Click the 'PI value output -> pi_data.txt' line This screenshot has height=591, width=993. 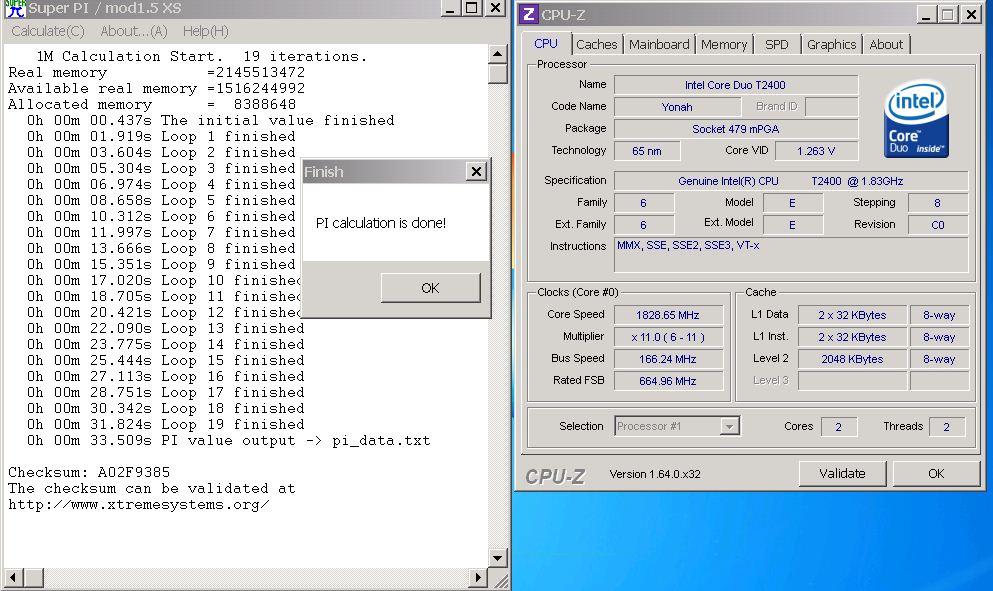coord(229,440)
